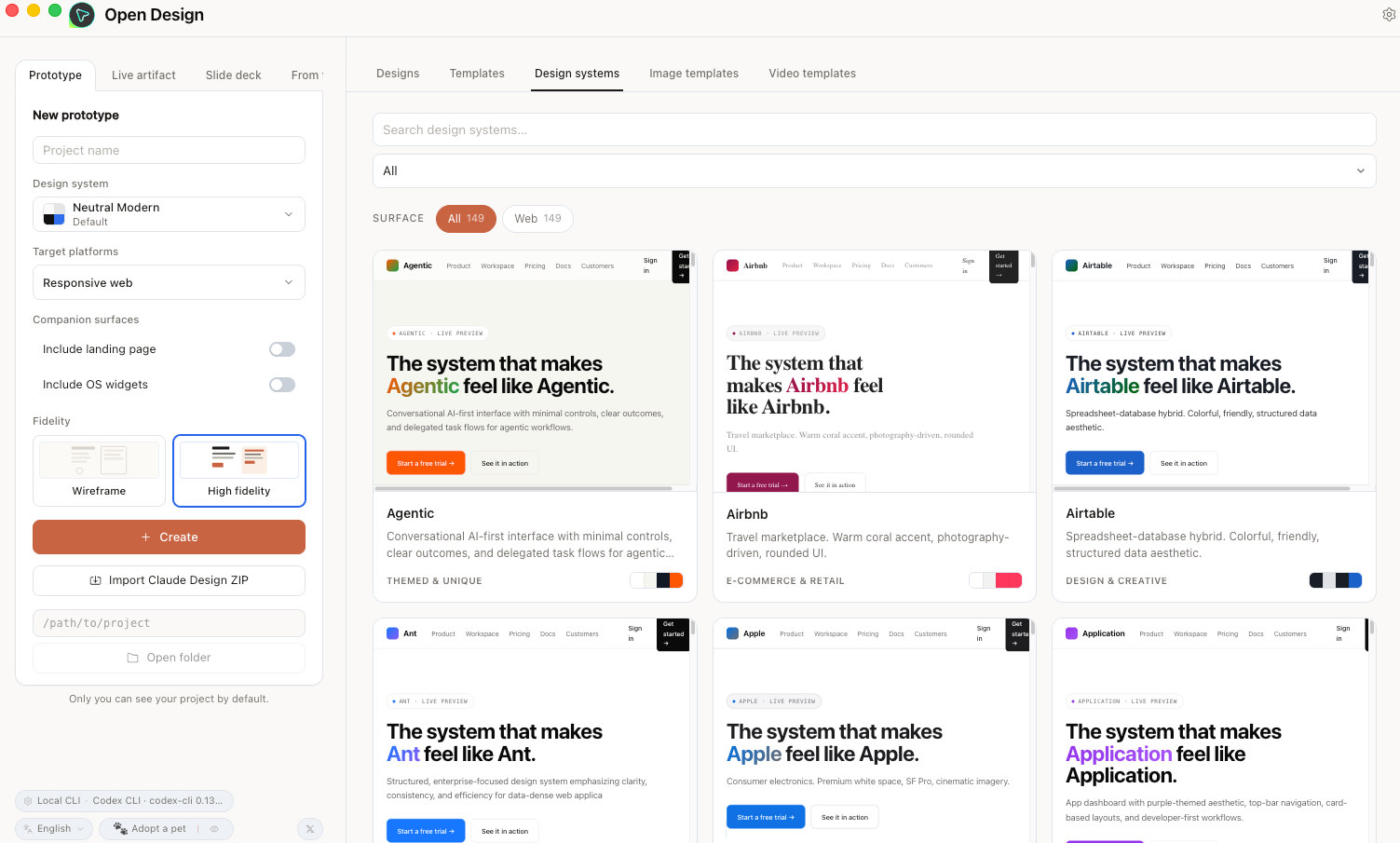Click See it in action in Airtable preview
Viewport: 1400px width, 843px height.
(x=1184, y=463)
